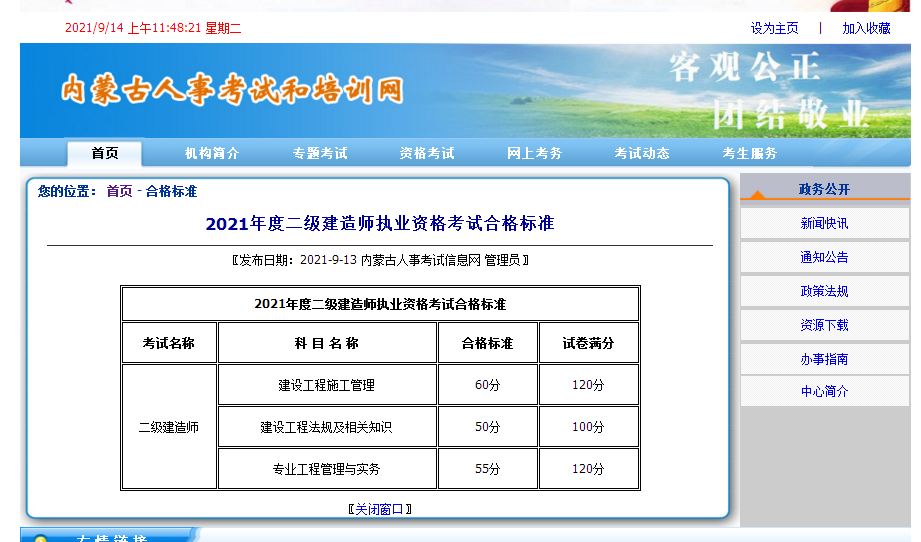Follow the 首页 breadcrumb link
This screenshot has width=921, height=542.
pyautogui.click(x=119, y=191)
